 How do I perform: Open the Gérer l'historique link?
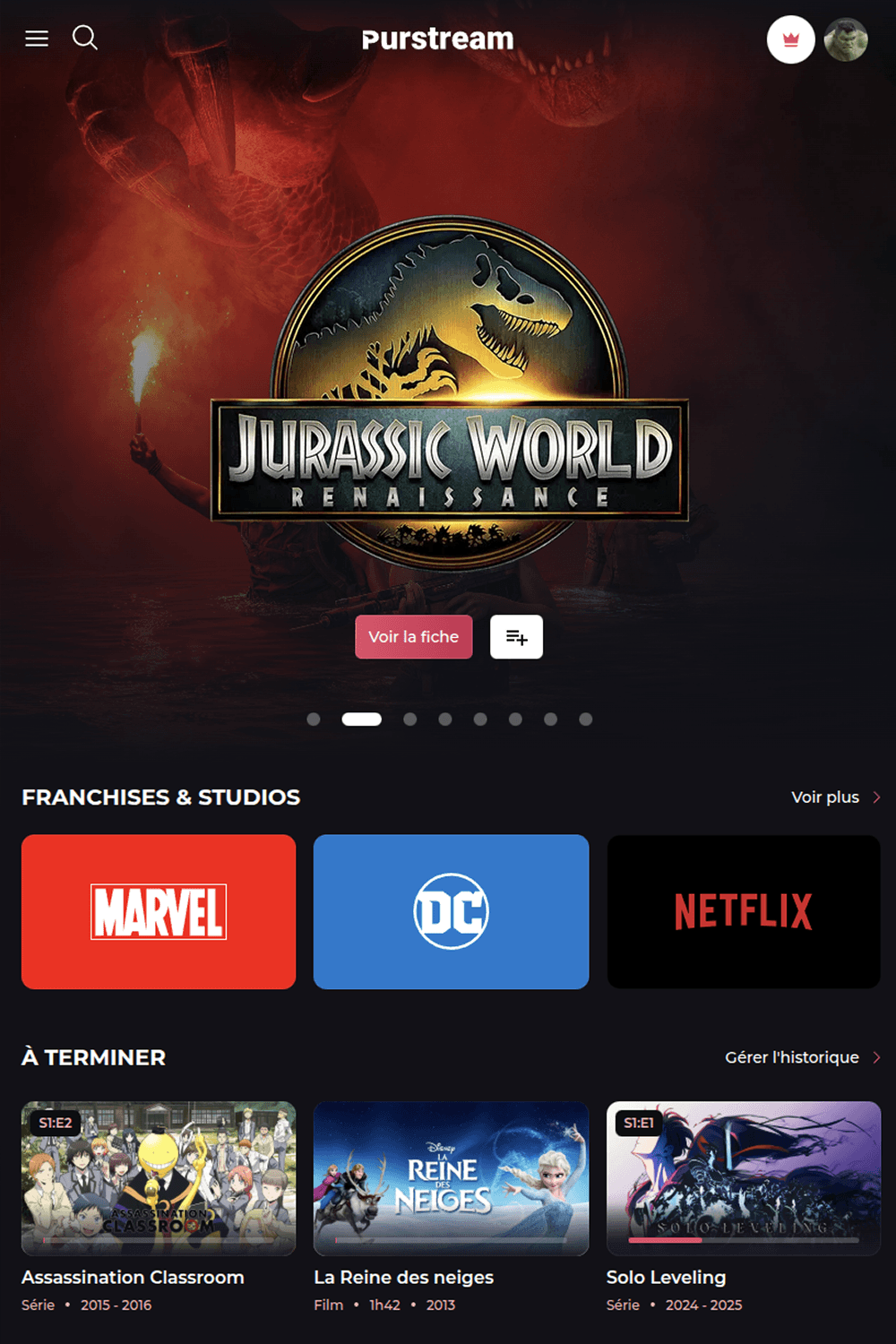point(792,1057)
